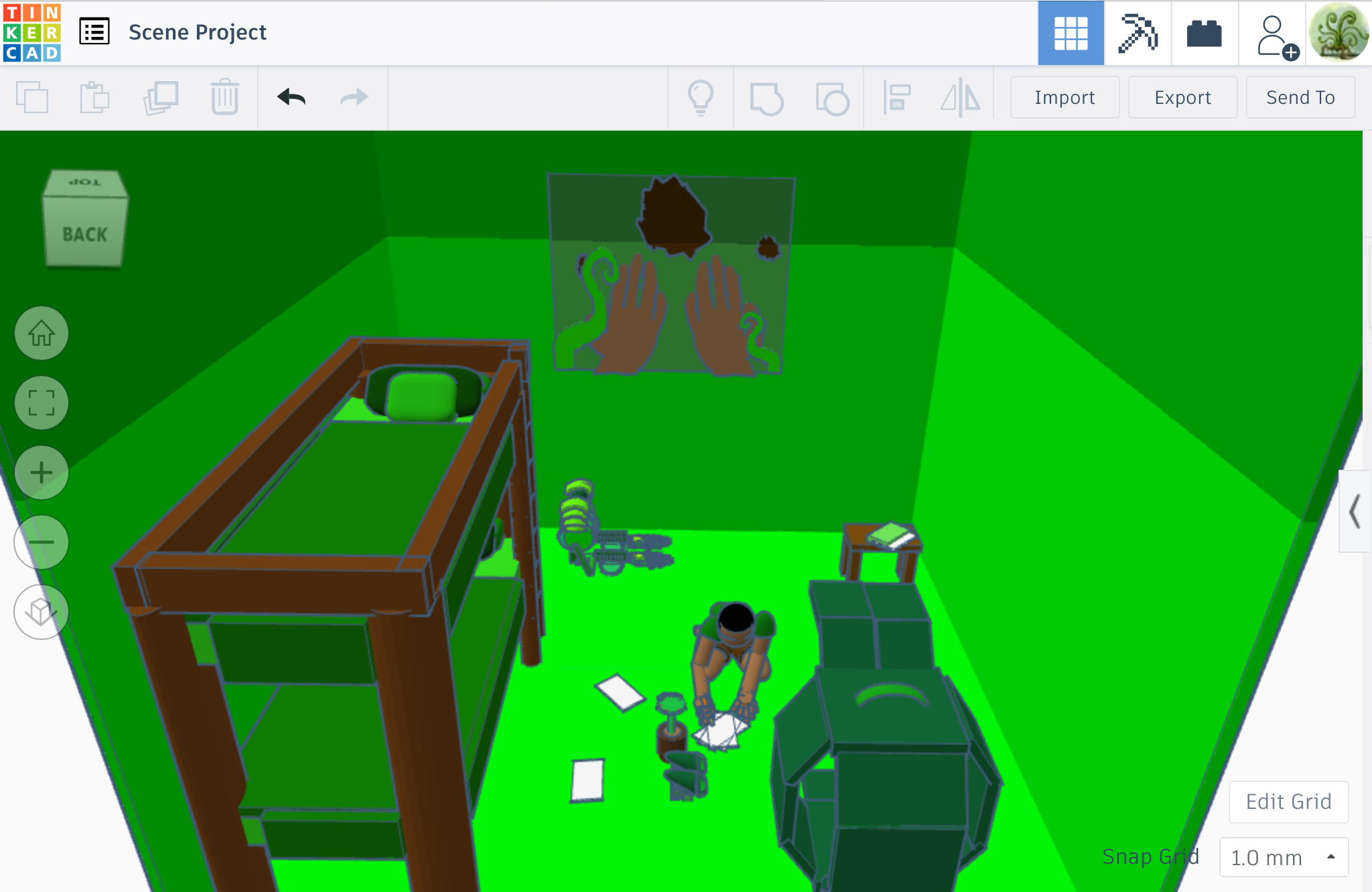
Task: Click the Mirror flip icon
Action: click(961, 98)
